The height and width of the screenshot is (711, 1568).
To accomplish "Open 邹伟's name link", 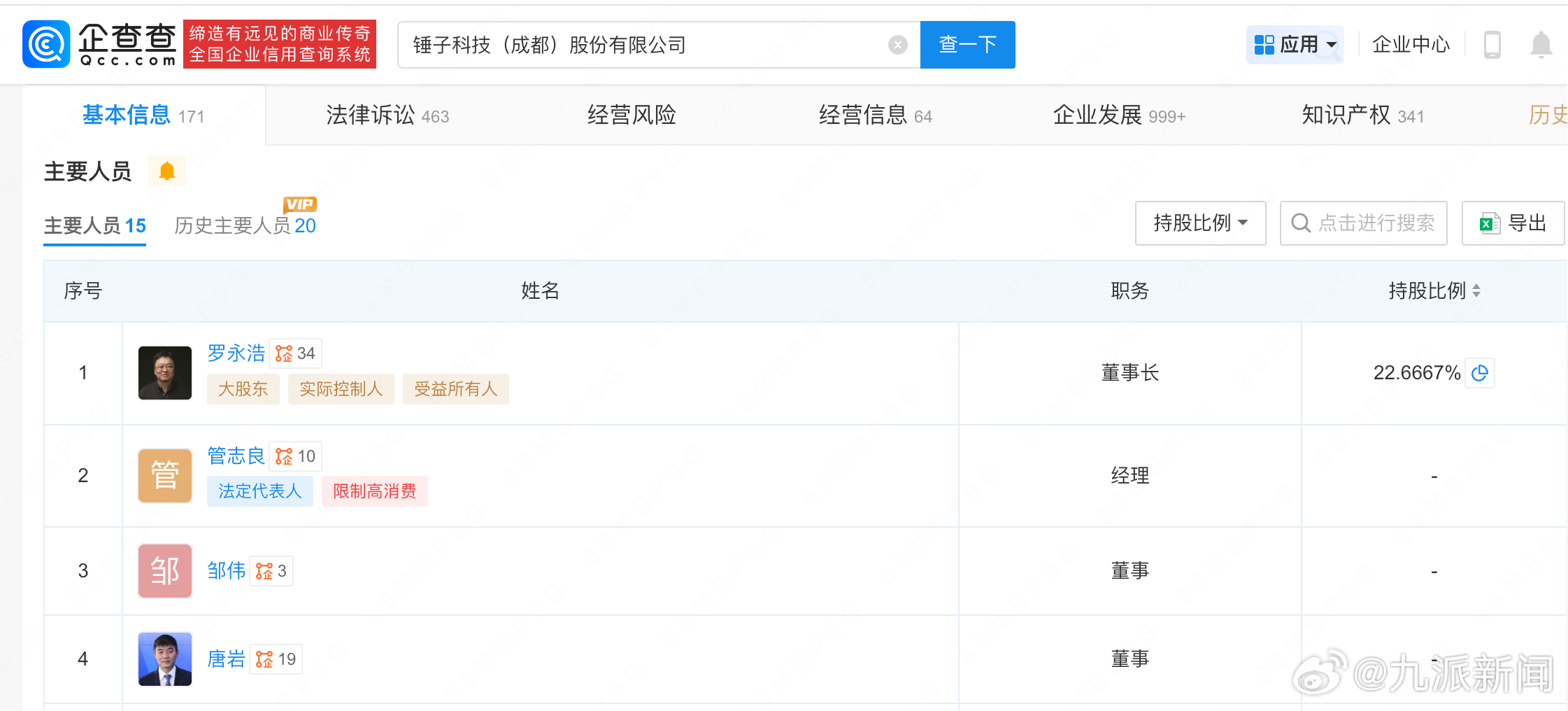I will pos(227,570).
